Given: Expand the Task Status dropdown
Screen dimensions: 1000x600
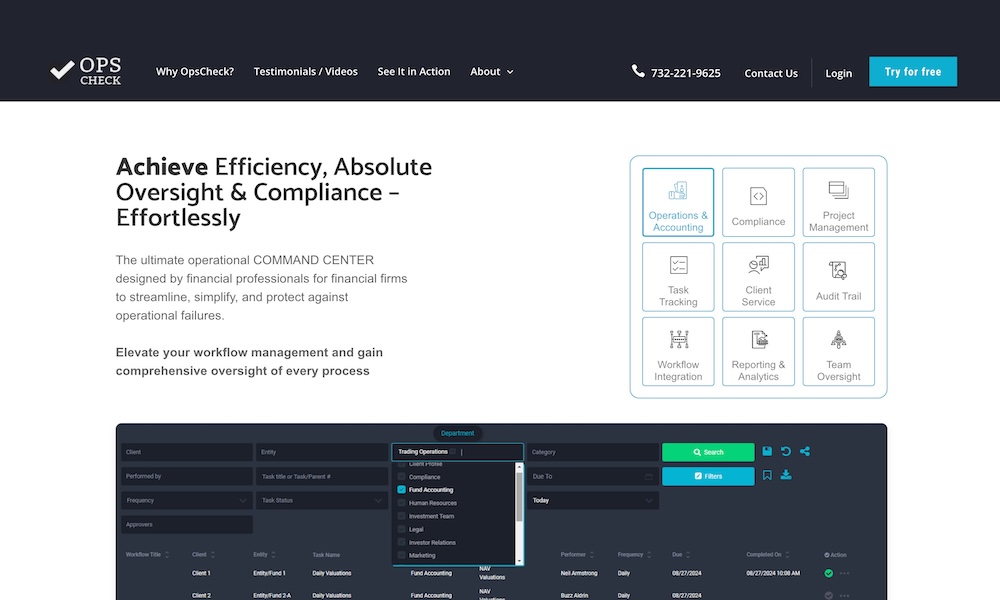Looking at the screenshot, I should click(321, 500).
